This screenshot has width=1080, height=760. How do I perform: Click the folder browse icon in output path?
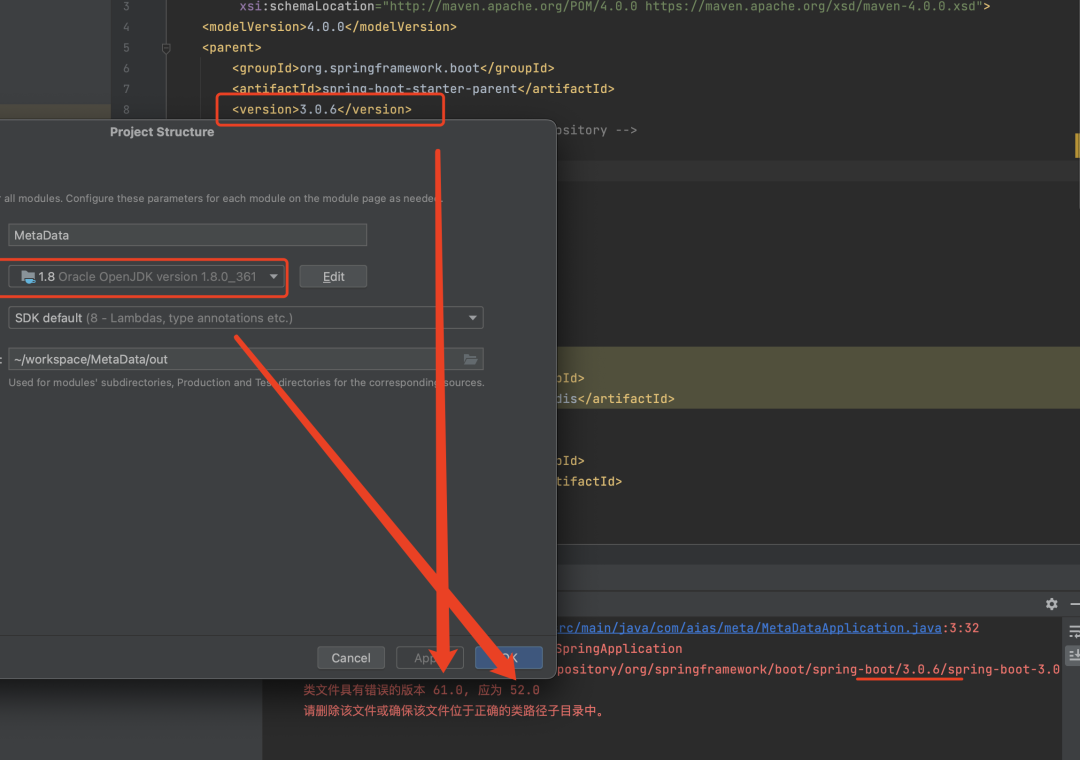470,359
